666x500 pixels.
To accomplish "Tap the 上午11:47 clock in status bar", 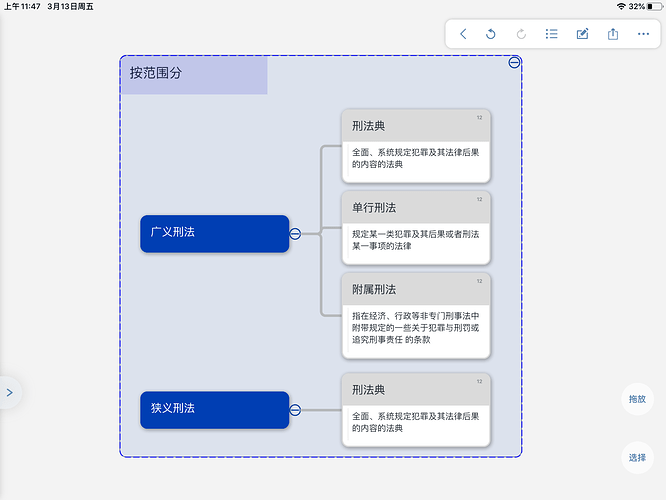I will (22, 6).
